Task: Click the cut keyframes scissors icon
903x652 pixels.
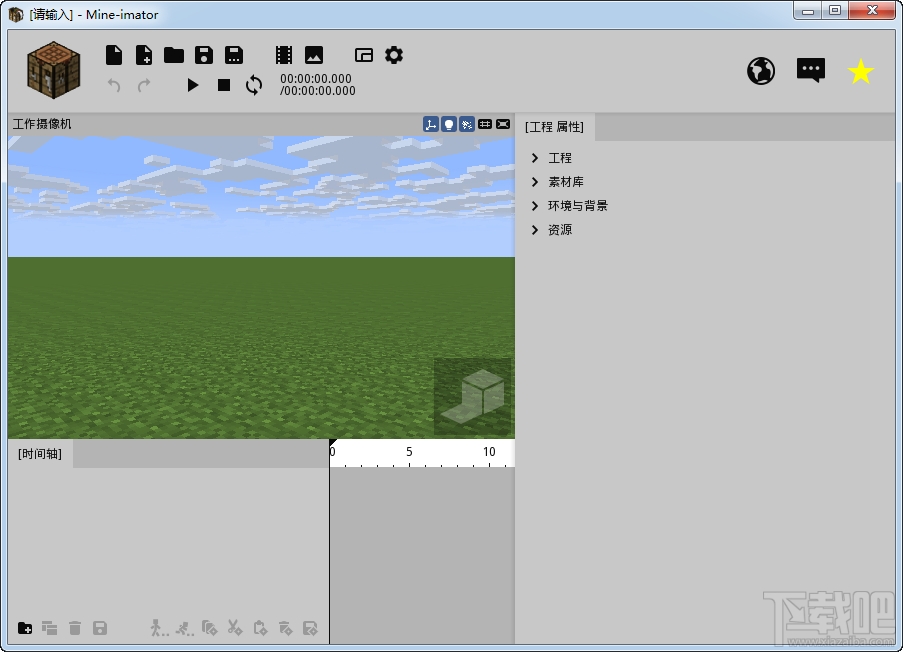Action: pos(235,628)
